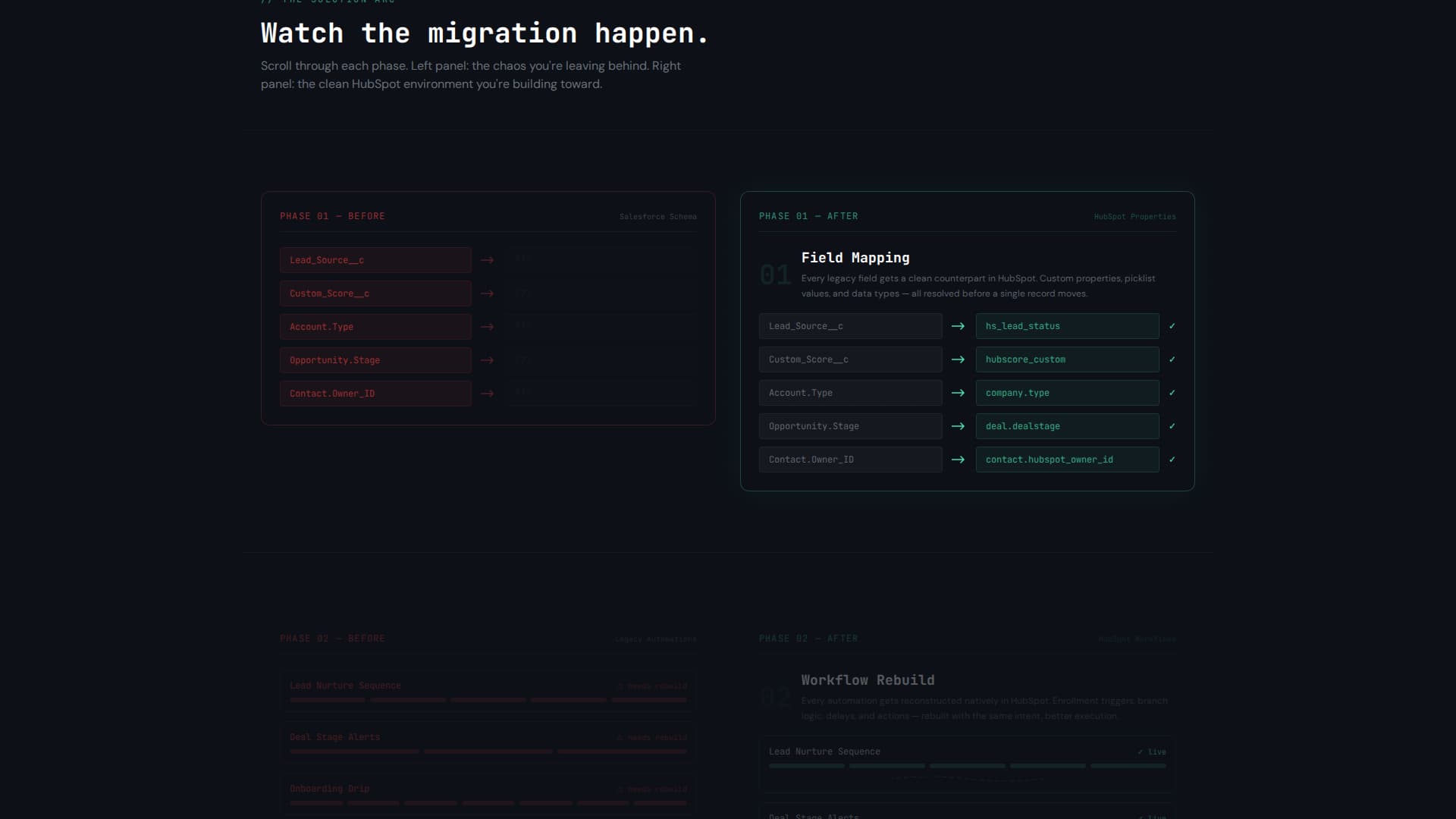Screen dimensions: 1456x819
Task: Click the red progress bar under Deal Stage Alerts
Action: (x=488, y=752)
